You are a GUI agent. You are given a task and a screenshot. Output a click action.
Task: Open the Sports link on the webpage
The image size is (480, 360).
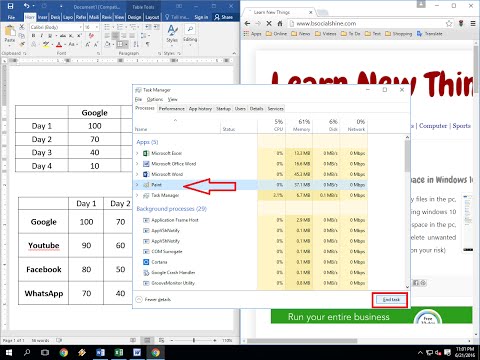[461, 126]
